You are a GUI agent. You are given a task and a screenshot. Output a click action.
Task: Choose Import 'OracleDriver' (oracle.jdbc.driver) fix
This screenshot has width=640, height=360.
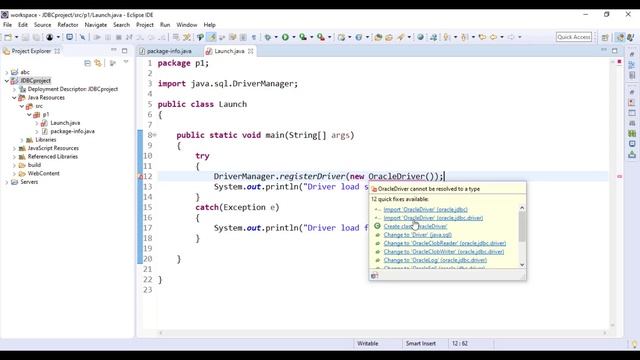pyautogui.click(x=433, y=218)
